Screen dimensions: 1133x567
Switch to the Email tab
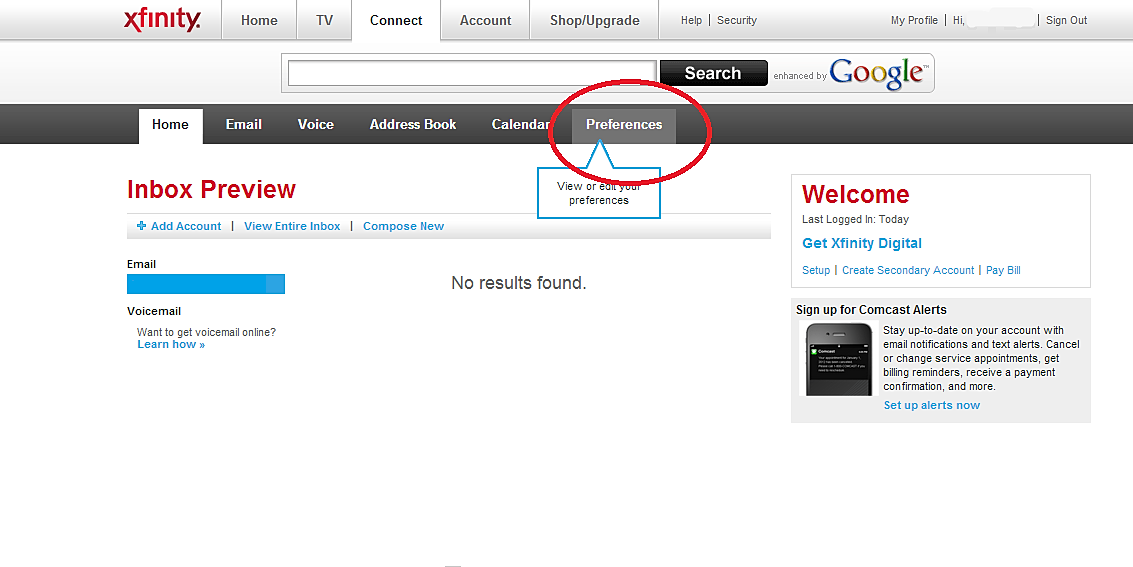coord(244,125)
